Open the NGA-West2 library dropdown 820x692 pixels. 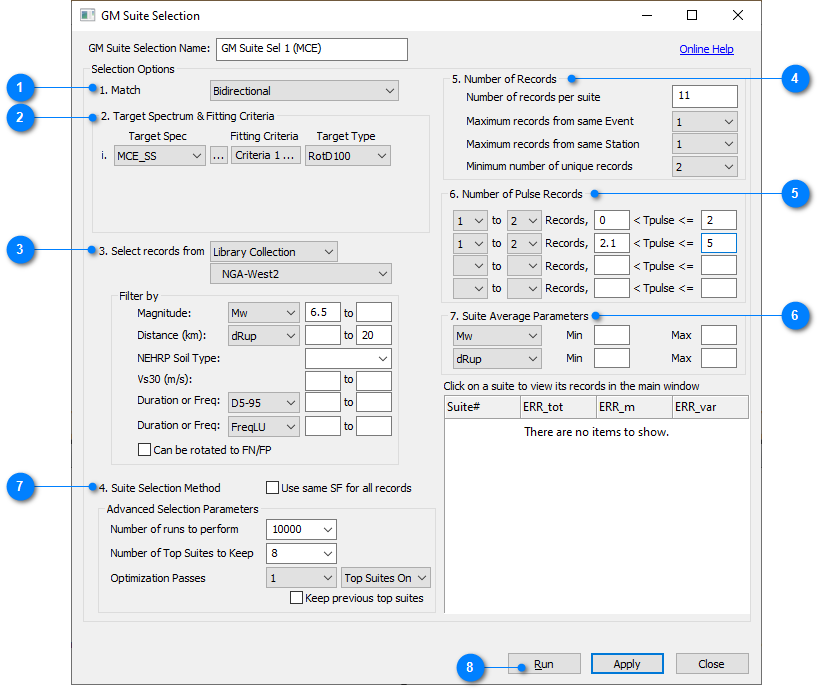click(300, 274)
